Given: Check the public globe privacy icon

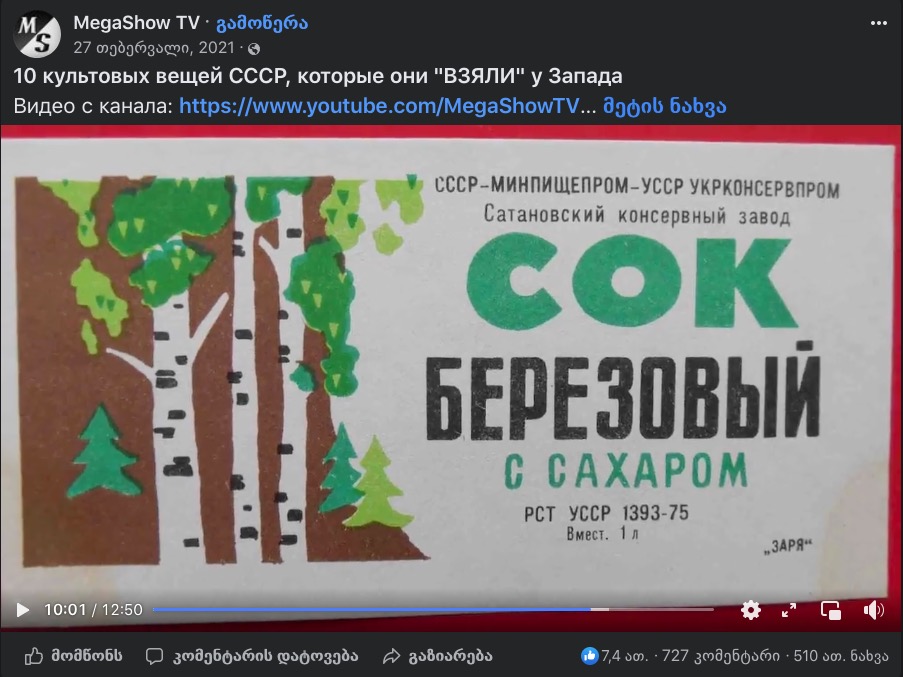Looking at the screenshot, I should (253, 49).
